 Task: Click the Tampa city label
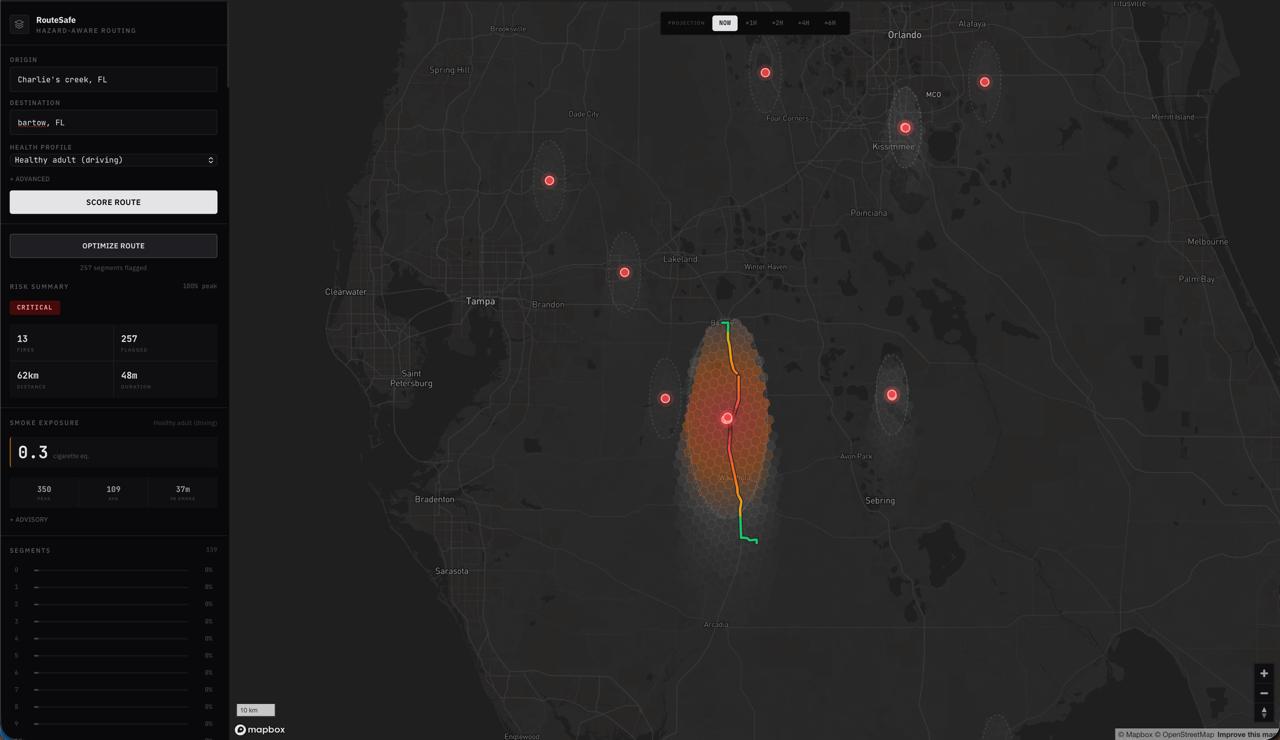coord(480,301)
